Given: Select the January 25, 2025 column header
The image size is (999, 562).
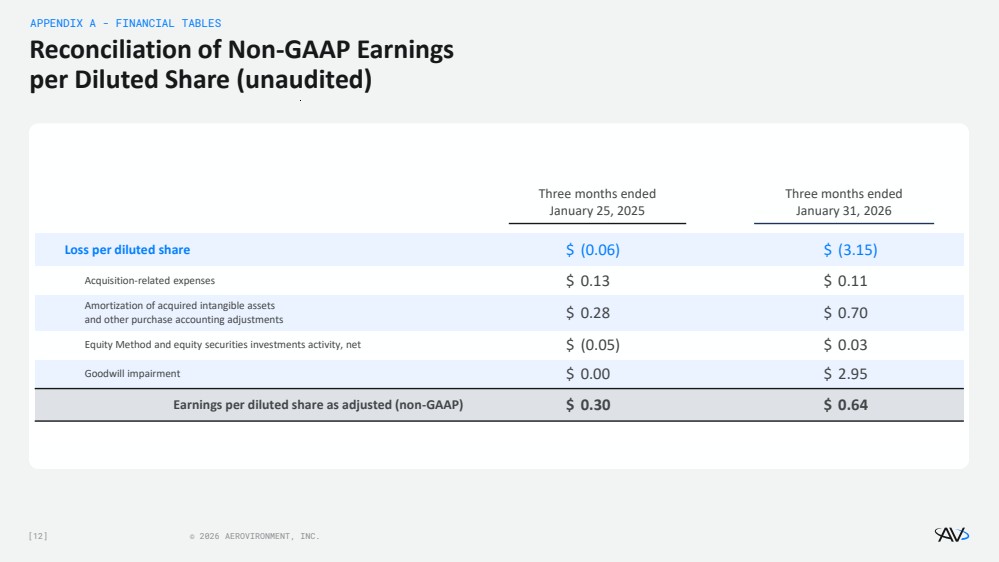Looking at the screenshot, I should click(x=597, y=202).
